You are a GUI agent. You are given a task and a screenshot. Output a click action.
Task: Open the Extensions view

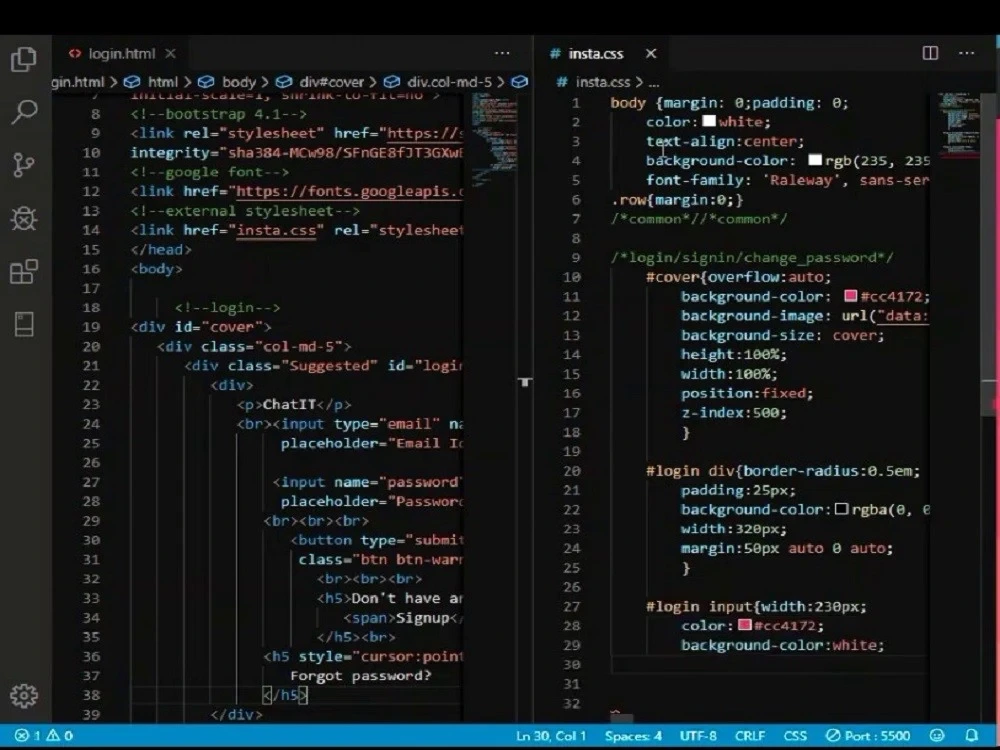coord(24,272)
